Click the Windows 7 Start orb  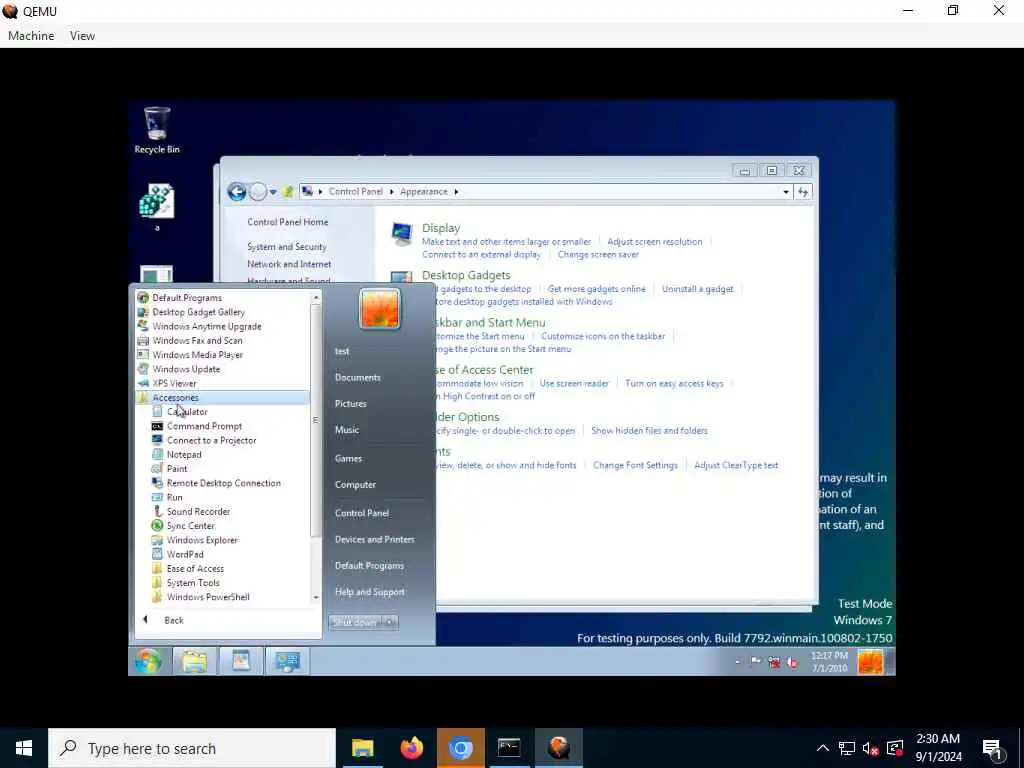pos(148,662)
